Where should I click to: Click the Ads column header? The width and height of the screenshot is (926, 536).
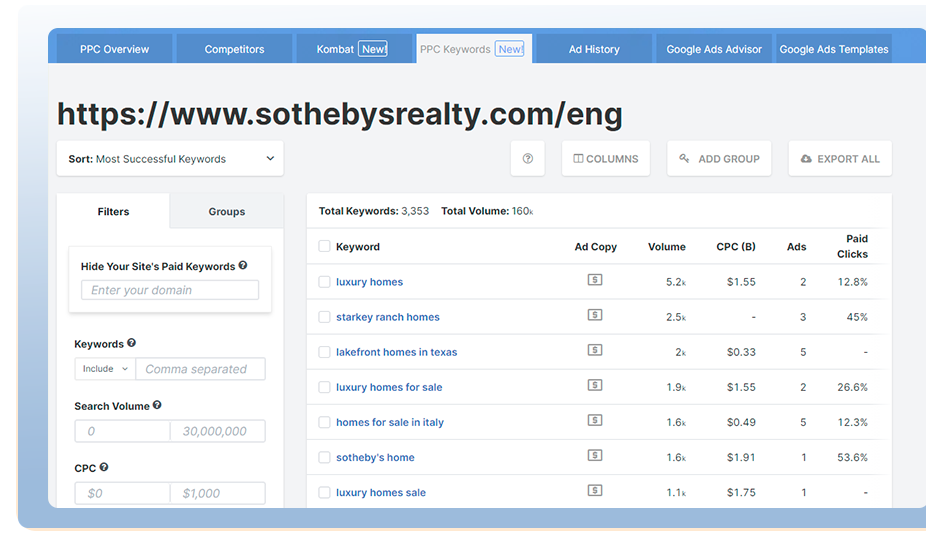796,247
